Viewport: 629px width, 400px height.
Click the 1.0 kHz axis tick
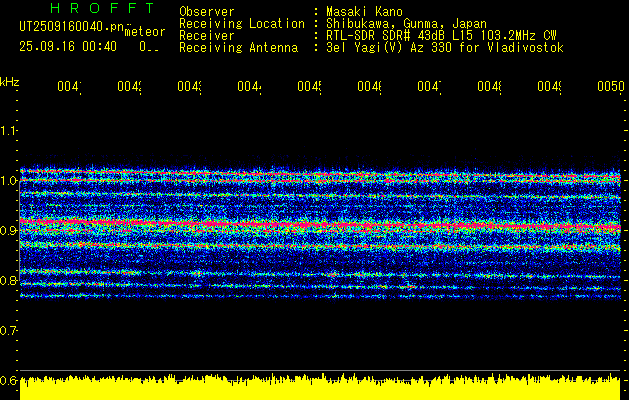pos(9,180)
